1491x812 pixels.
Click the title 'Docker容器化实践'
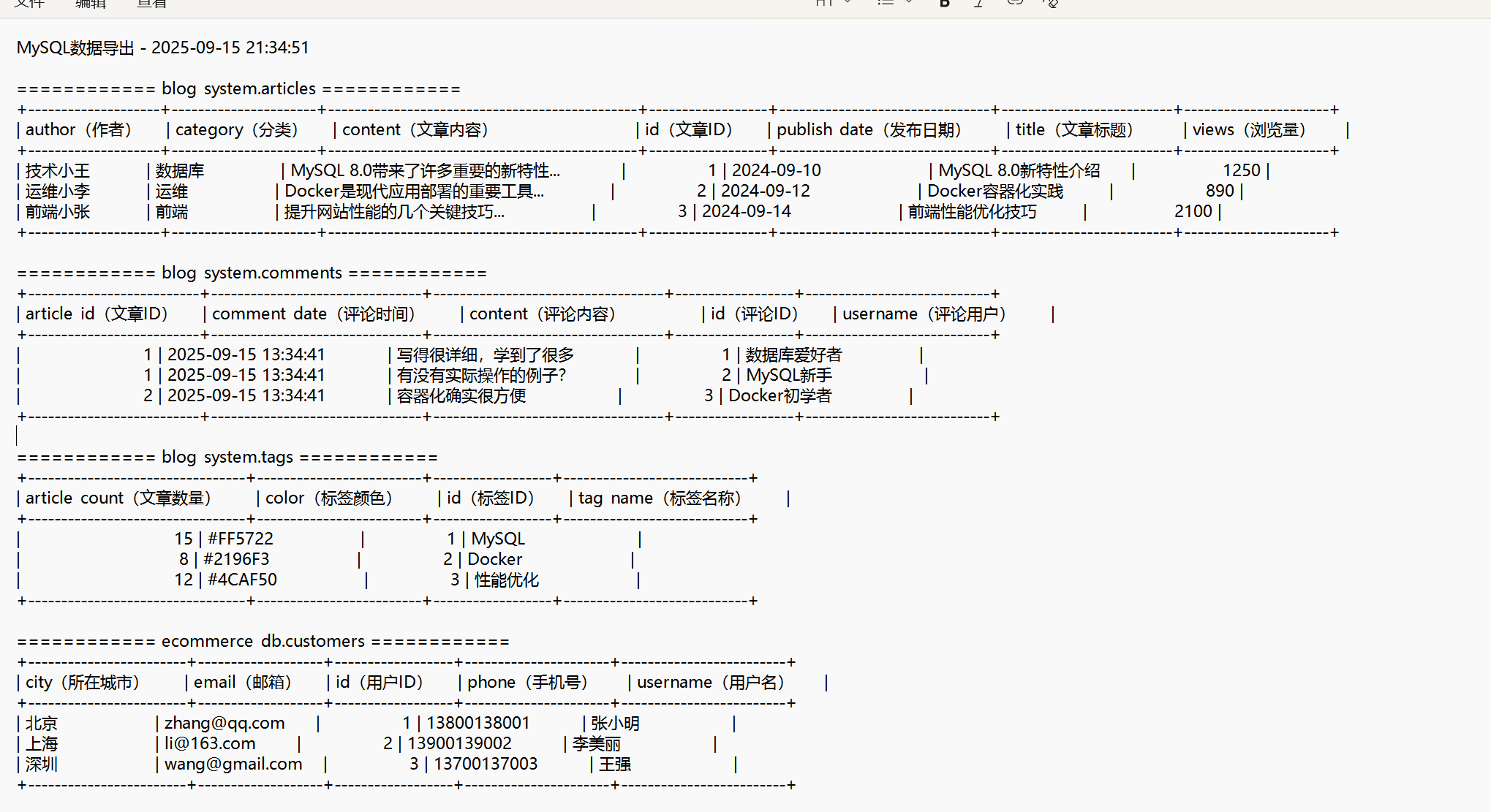point(995,191)
